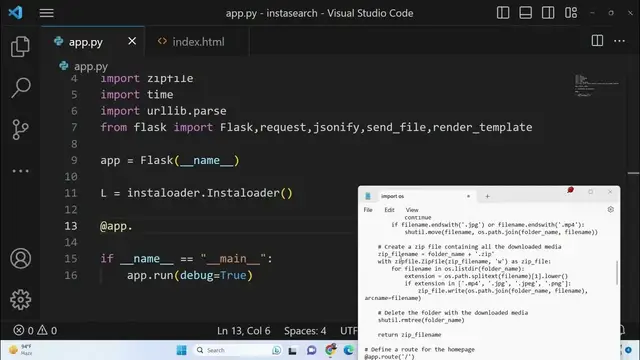Change indentation via Spaces: 4
Screen dimensions: 640x360
305,331
